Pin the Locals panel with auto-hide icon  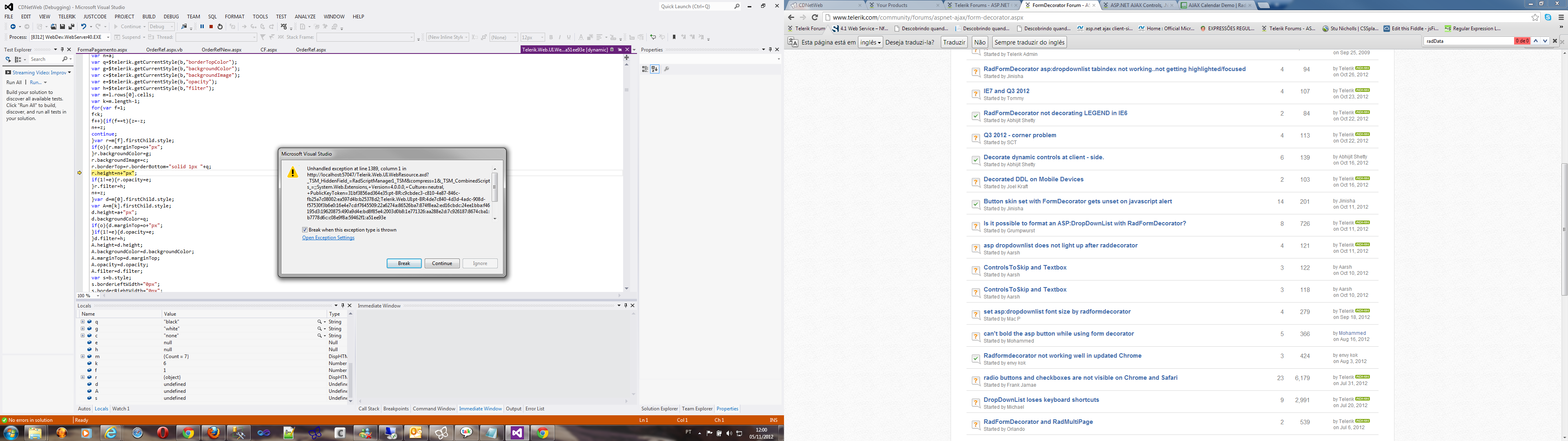(342, 306)
